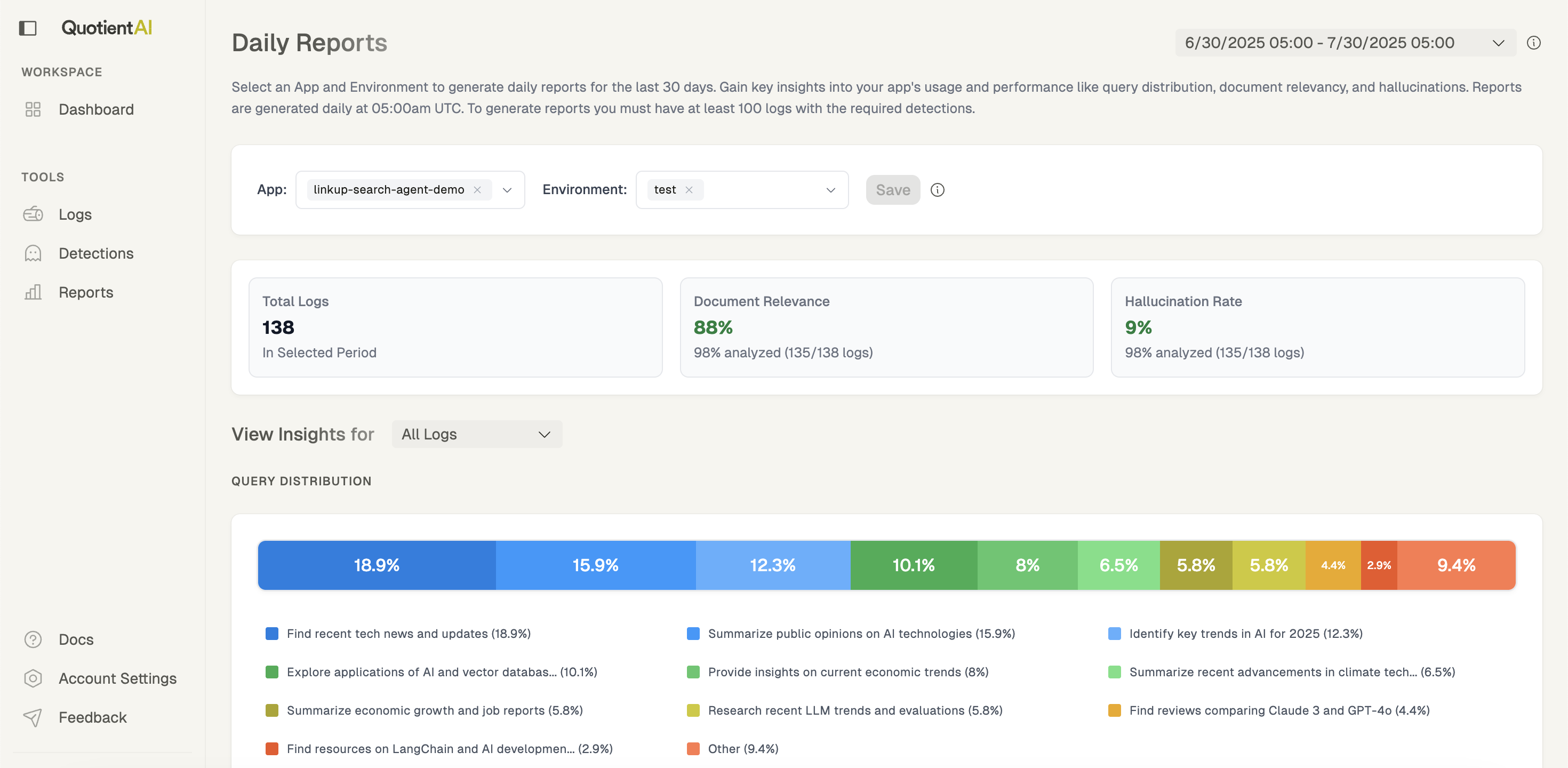This screenshot has height=768, width=1568.
Task: Click the Reports bar chart icon
Action: tap(33, 292)
